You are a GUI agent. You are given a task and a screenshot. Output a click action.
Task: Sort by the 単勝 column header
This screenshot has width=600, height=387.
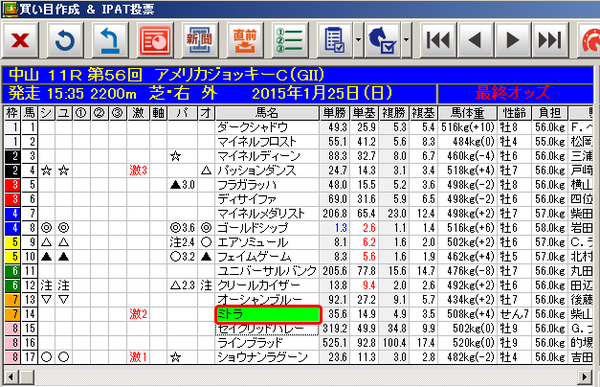click(334, 113)
